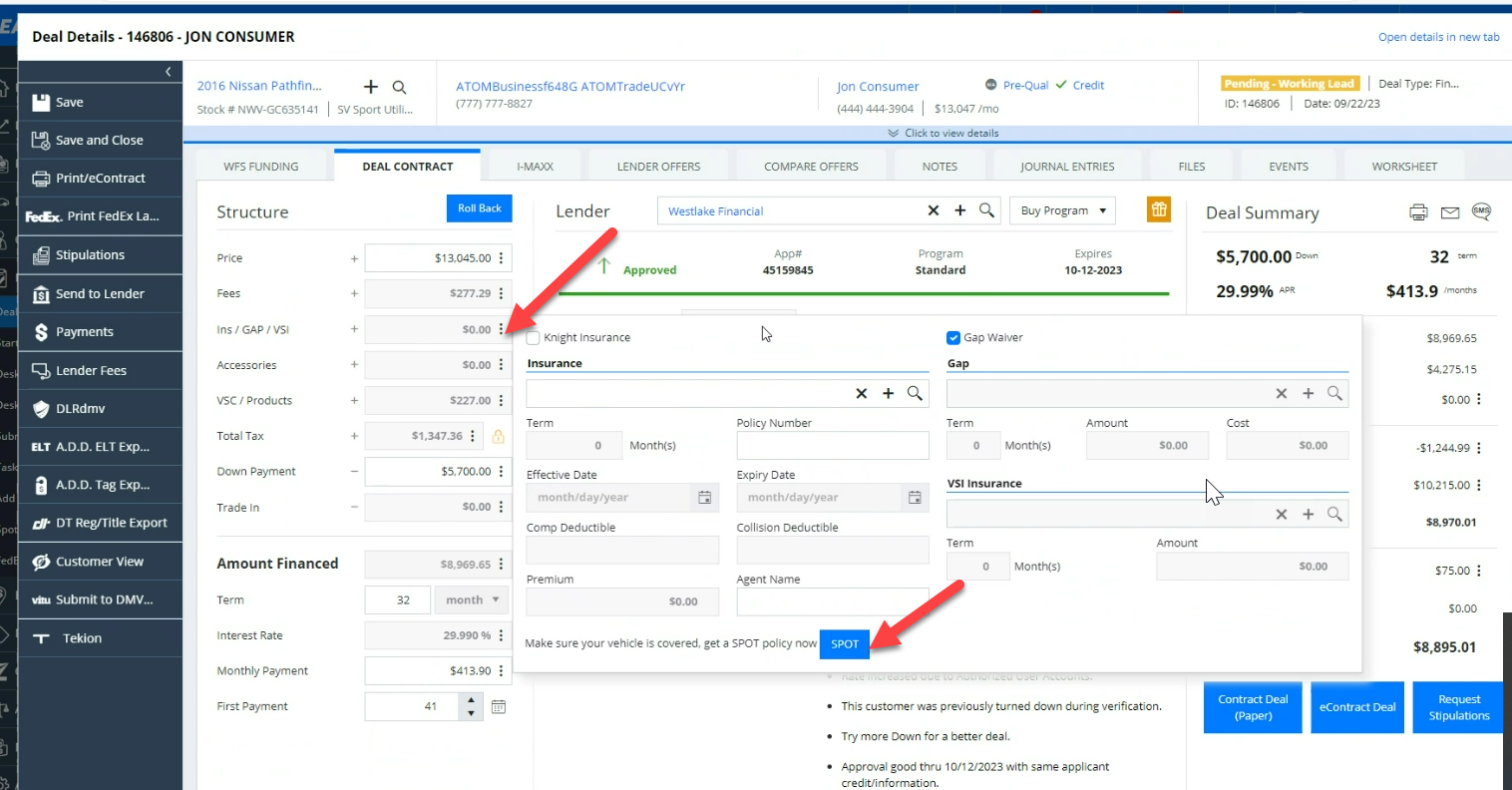Click the Credit status link
1512x790 pixels.
tap(1088, 86)
